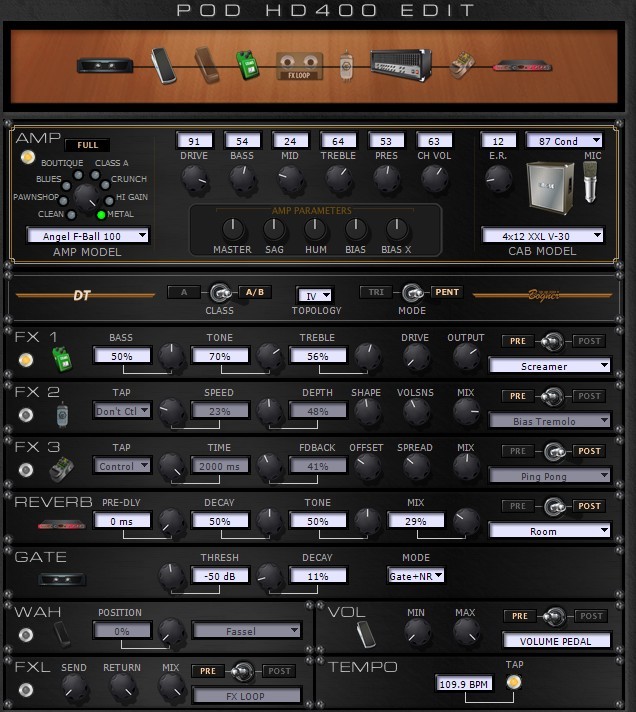Click the FULL amp button
The width and height of the screenshot is (636, 712).
coord(87,145)
